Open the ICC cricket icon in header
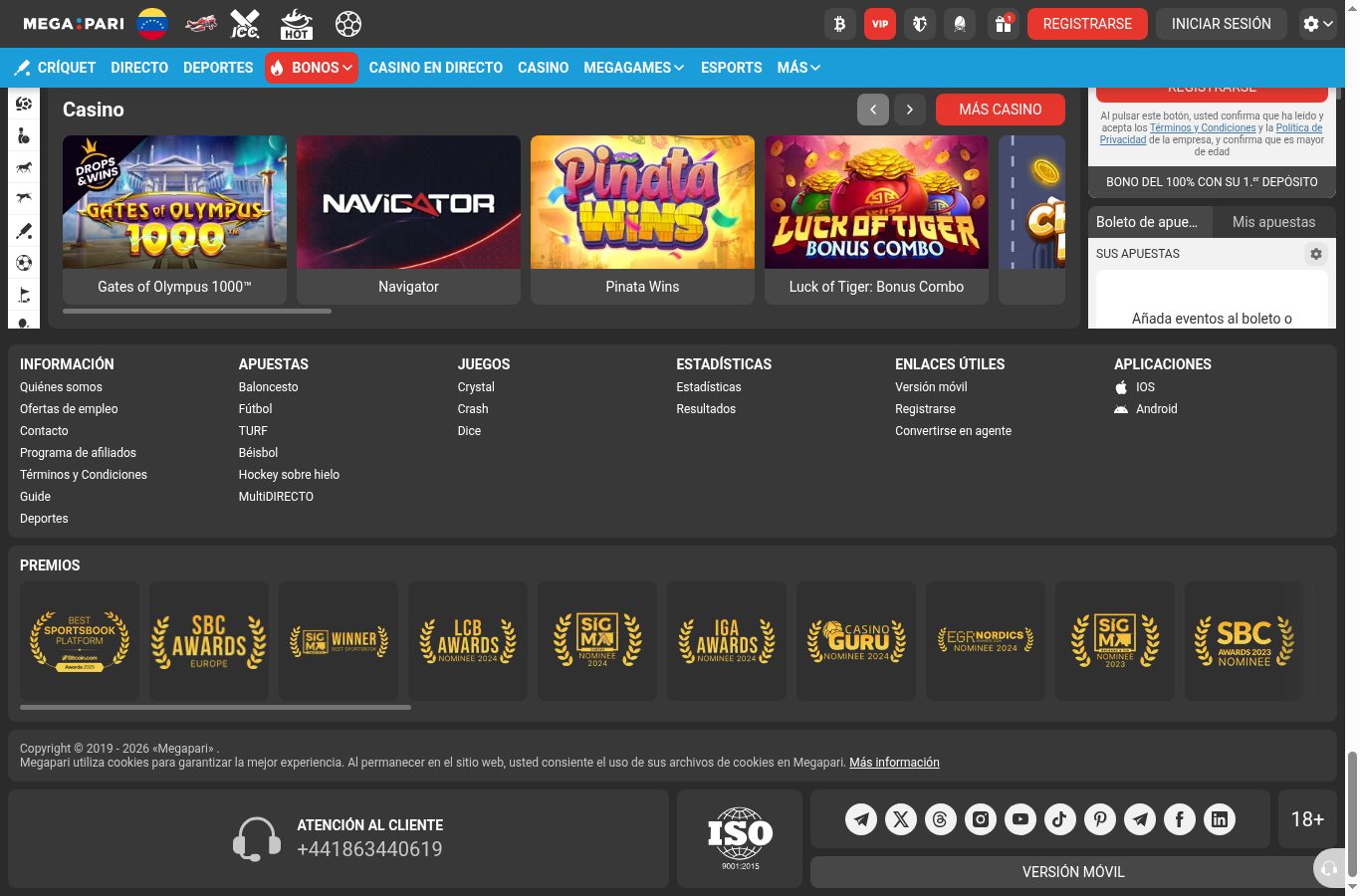The height and width of the screenshot is (896, 1360). coord(245,24)
